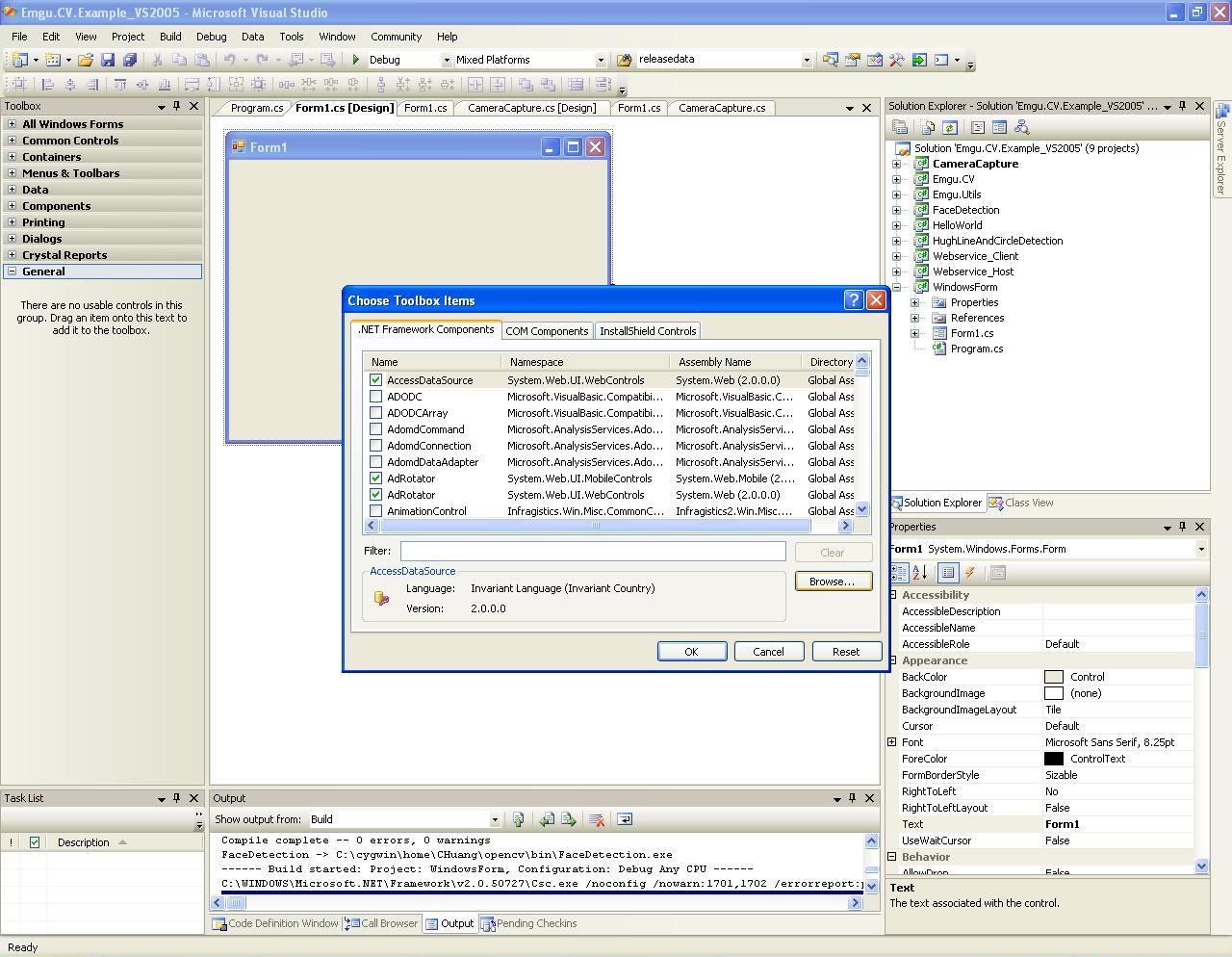Open the Solution Explorer toolbar icon

[830, 60]
